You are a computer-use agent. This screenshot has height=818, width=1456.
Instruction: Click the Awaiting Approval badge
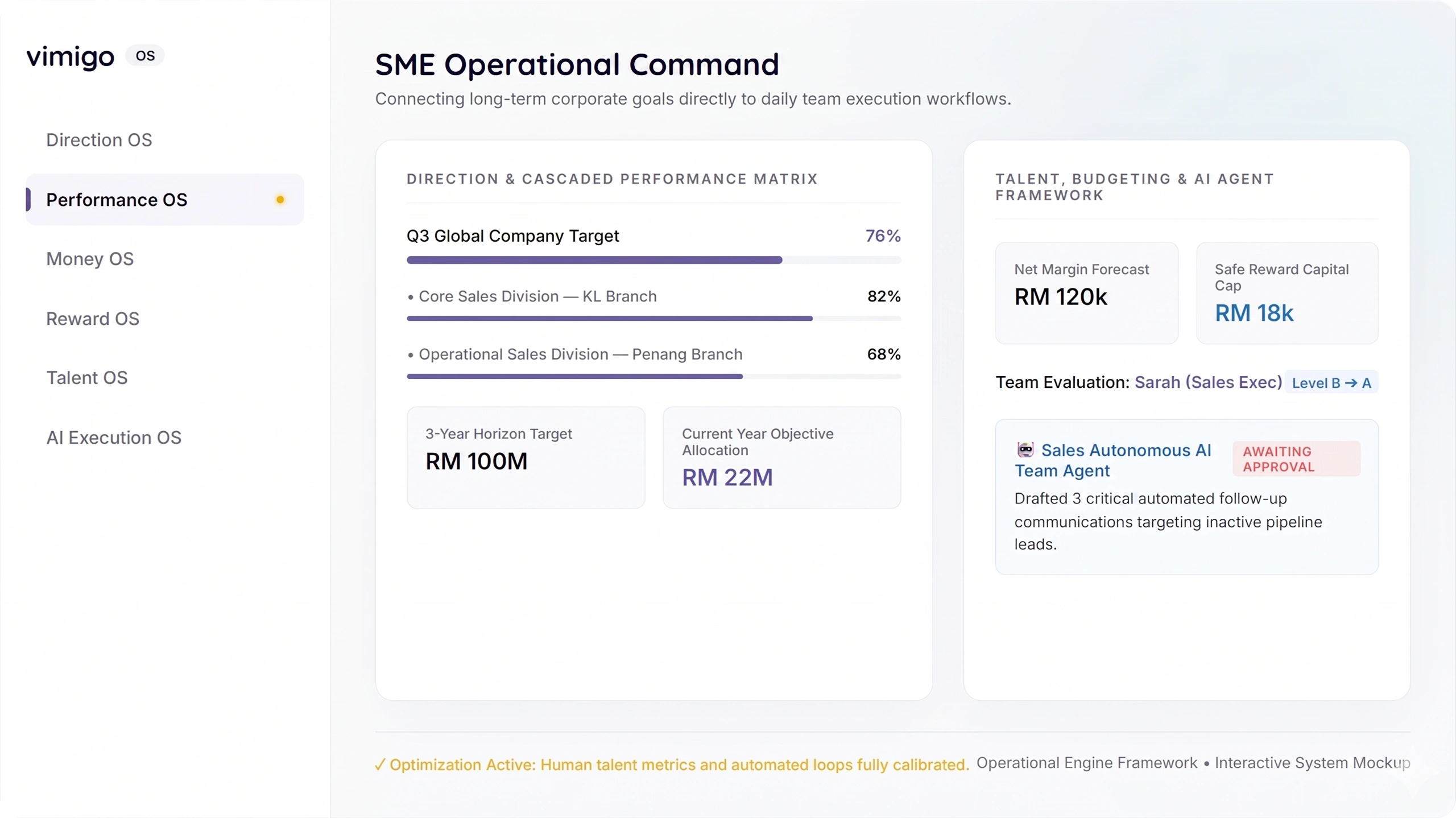(x=1296, y=458)
